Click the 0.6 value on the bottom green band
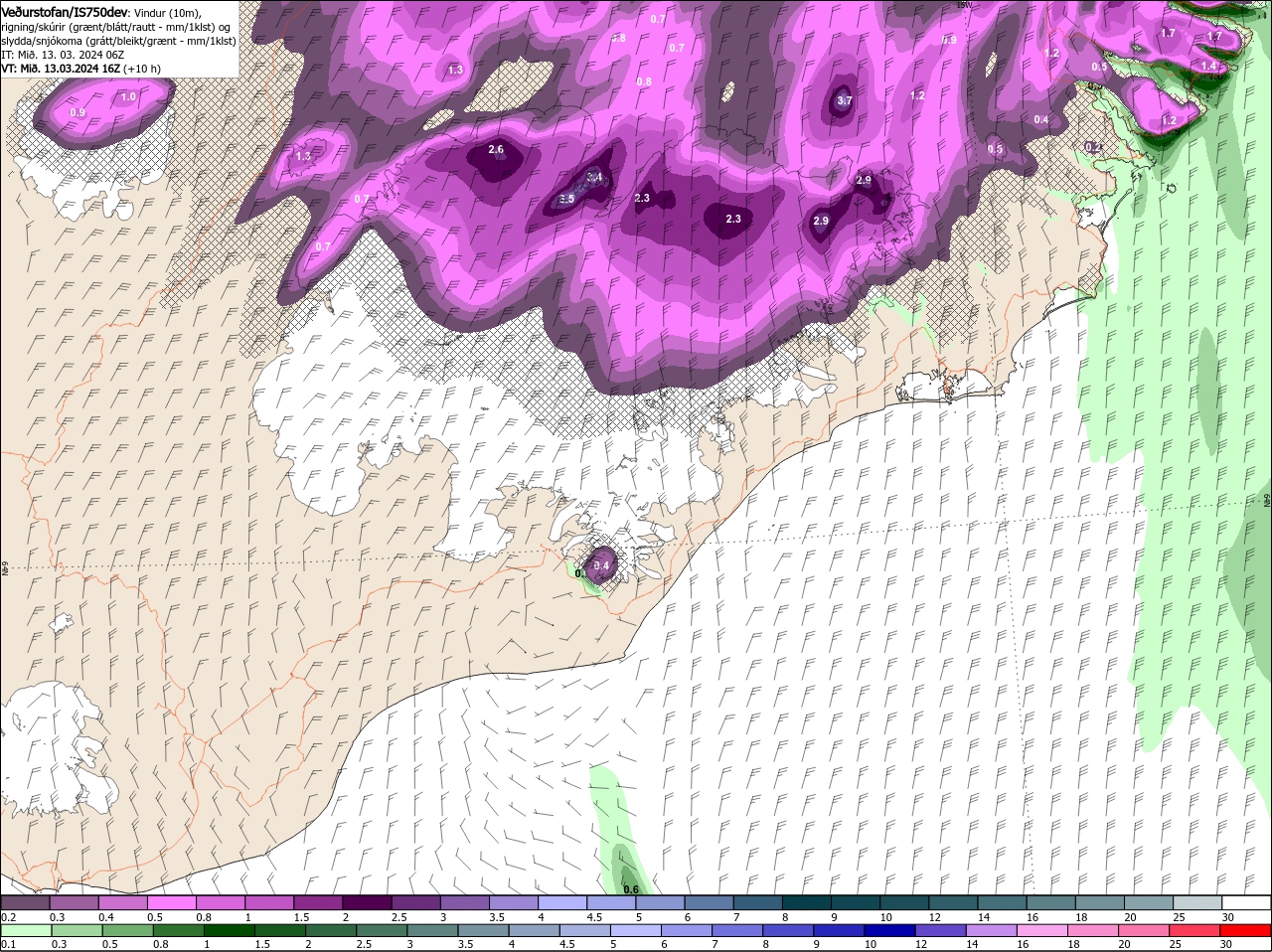Screen dimensions: 1272x952 630,889
